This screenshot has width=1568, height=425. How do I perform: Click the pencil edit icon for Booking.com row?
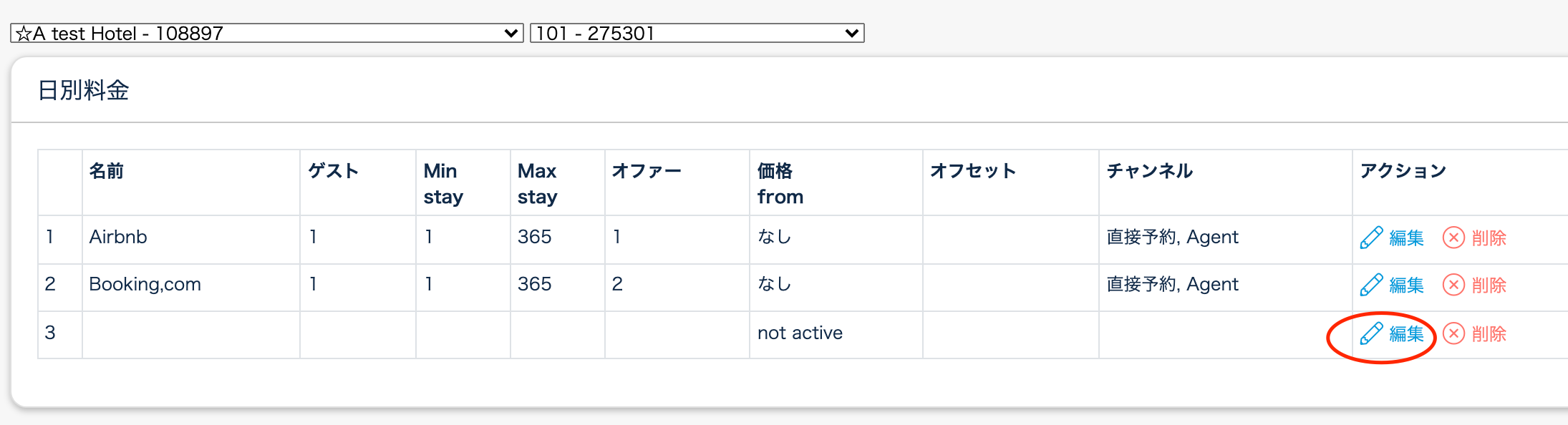[x=1370, y=285]
